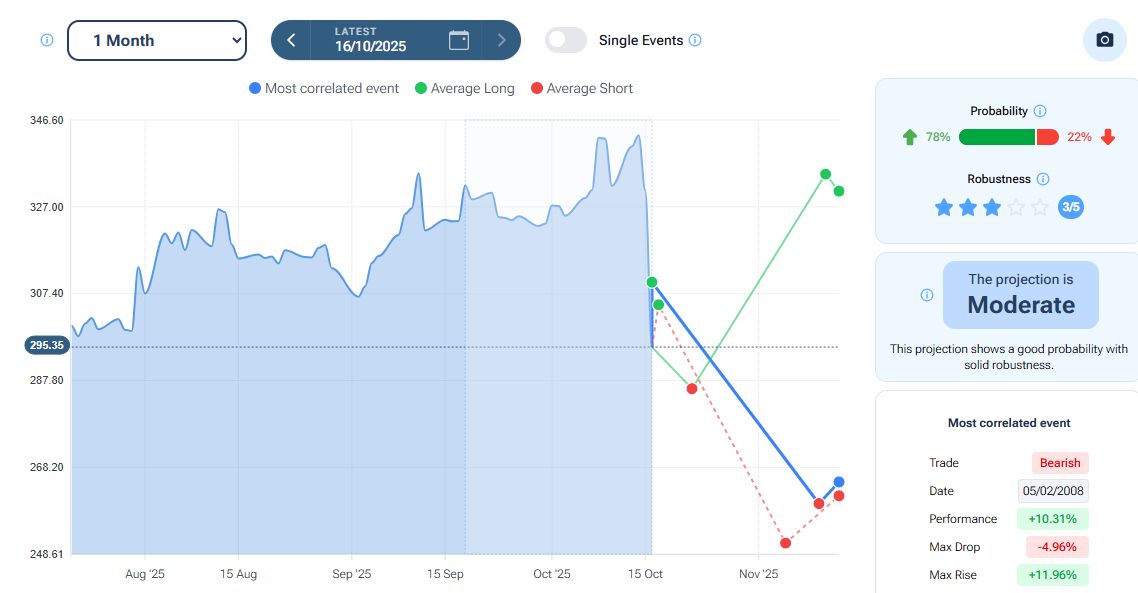Image resolution: width=1138 pixels, height=593 pixels.
Task: Toggle the Single Events switch
Action: point(566,40)
